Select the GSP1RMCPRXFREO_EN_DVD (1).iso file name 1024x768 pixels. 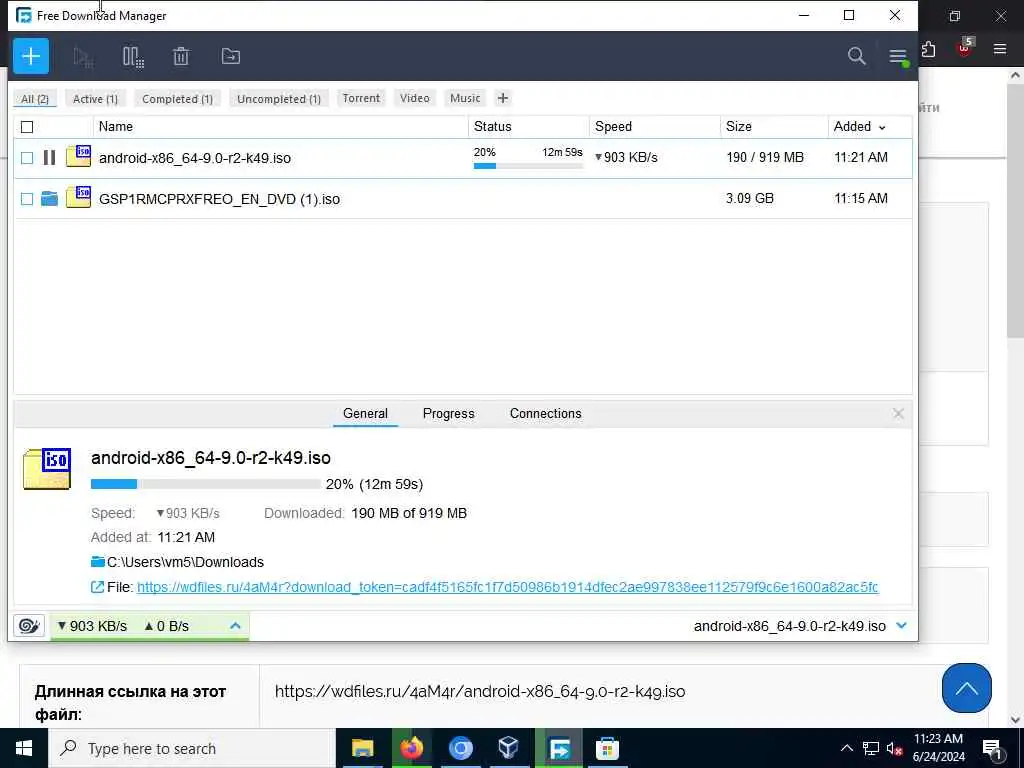(219, 199)
